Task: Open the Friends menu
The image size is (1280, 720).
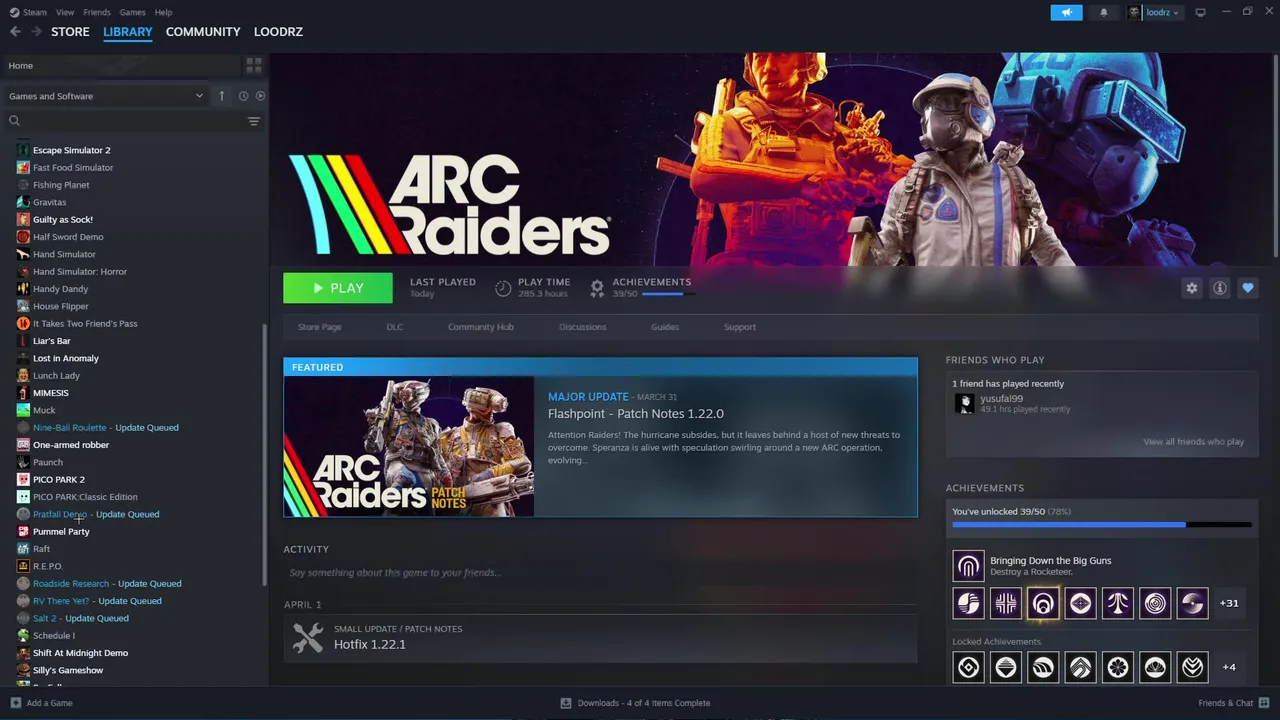Action: (97, 12)
